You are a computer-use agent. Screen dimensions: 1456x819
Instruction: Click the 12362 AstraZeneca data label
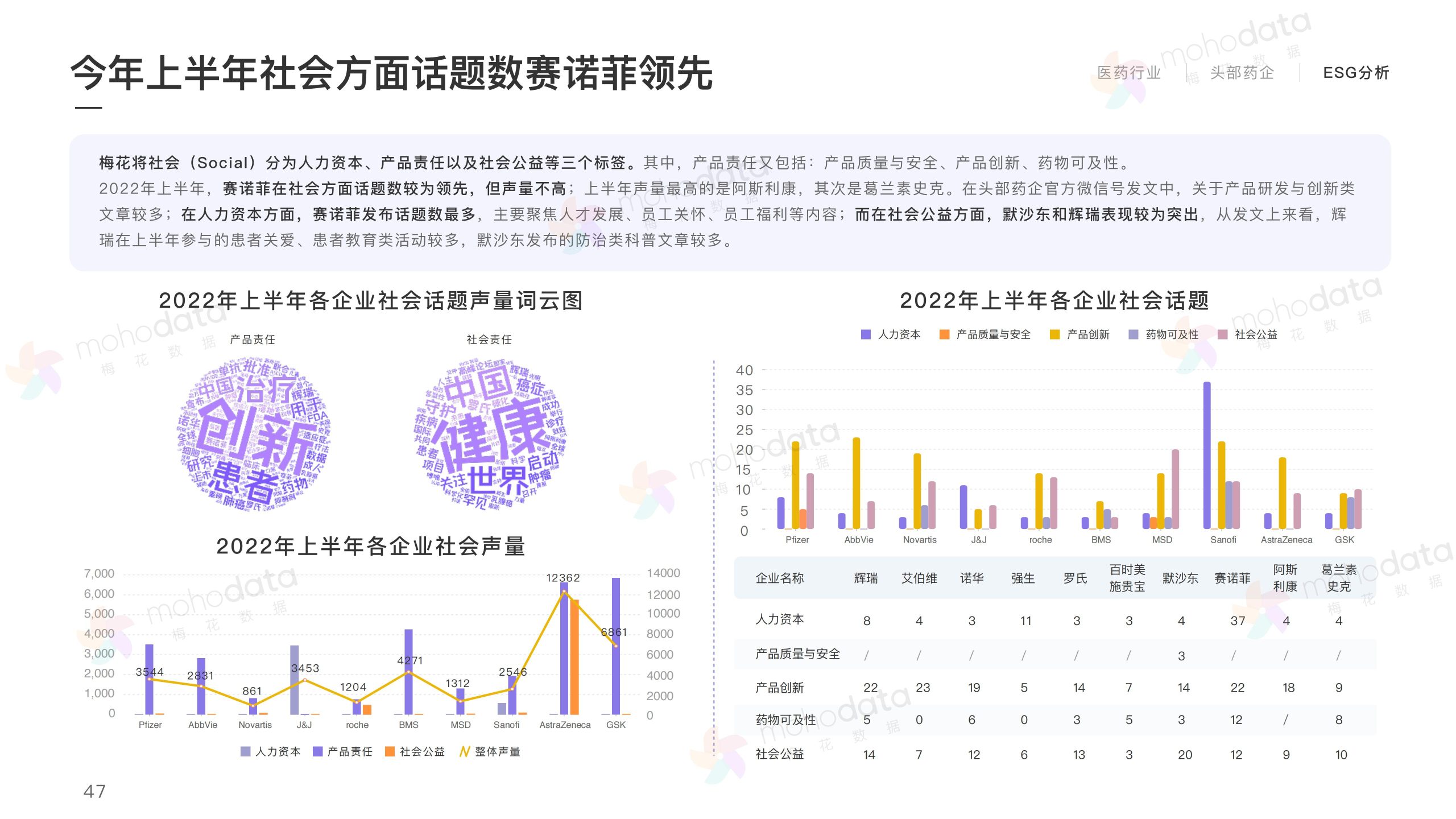[563, 578]
